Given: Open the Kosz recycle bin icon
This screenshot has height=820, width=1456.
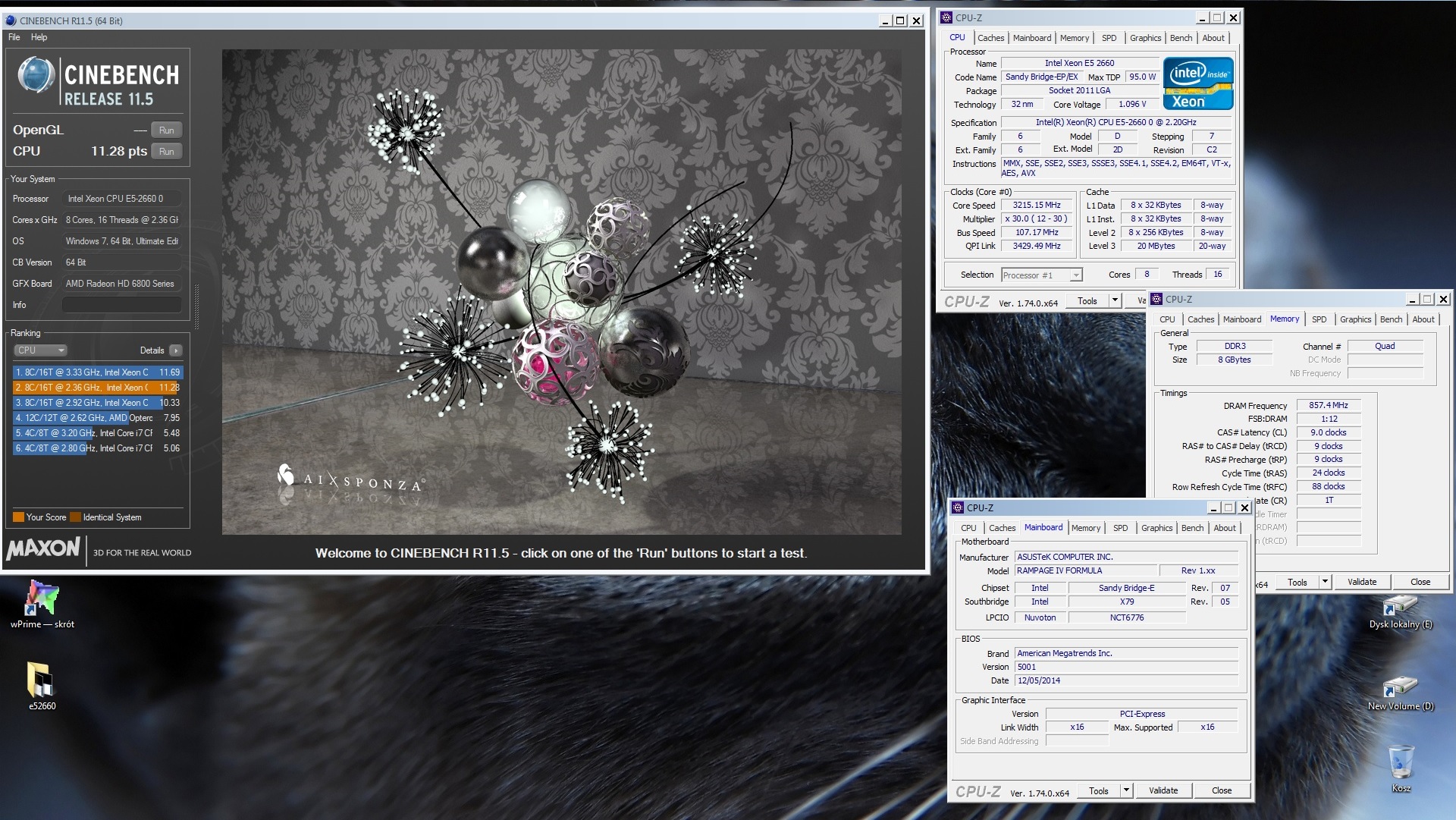Looking at the screenshot, I should click(x=1401, y=768).
